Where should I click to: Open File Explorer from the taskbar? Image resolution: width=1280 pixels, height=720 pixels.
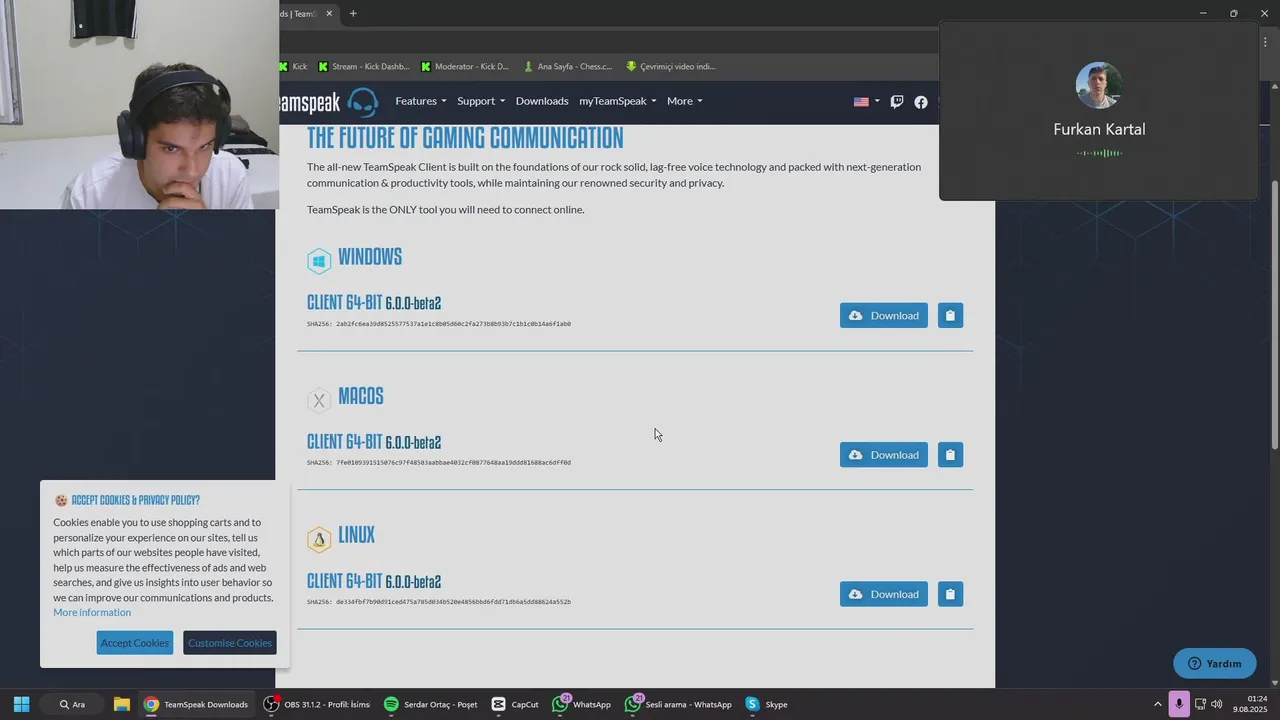point(121,704)
